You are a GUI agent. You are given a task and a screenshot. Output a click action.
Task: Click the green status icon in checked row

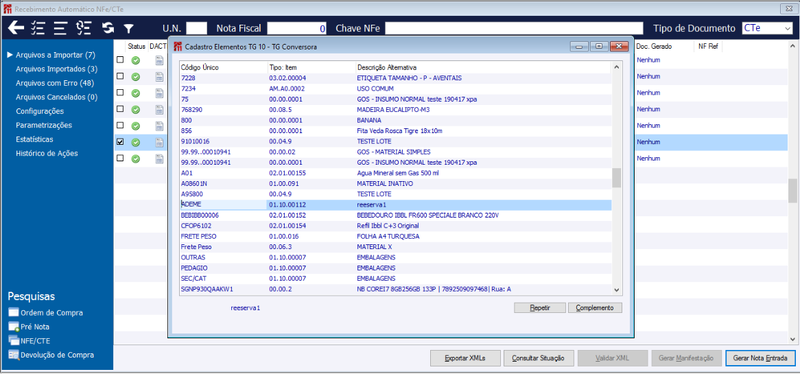click(136, 142)
